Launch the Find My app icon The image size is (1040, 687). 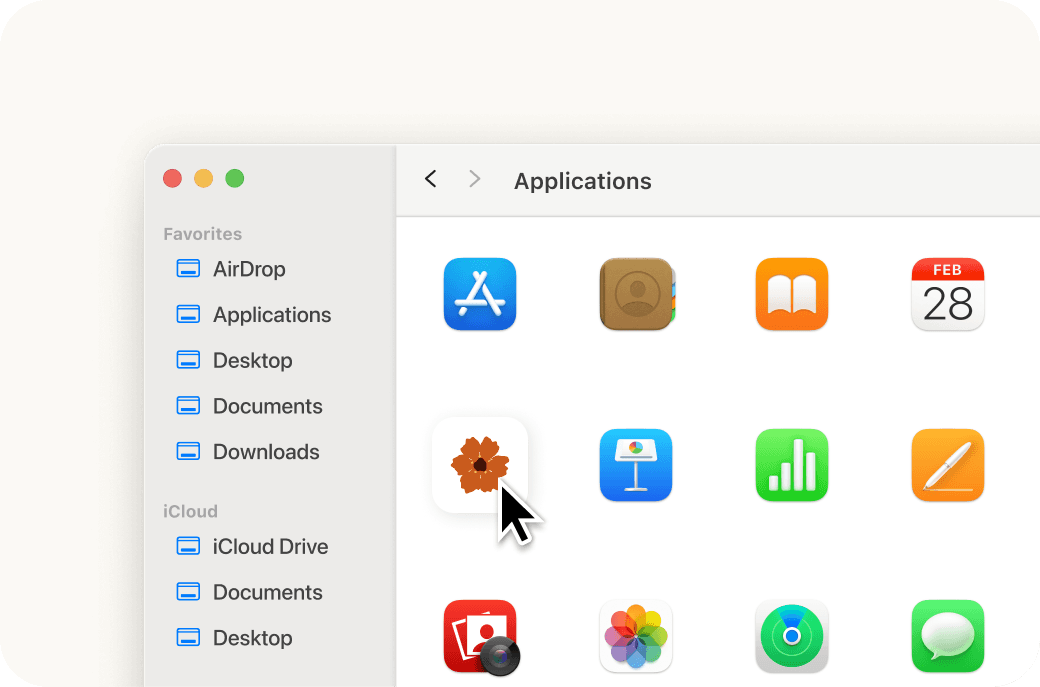click(792, 636)
